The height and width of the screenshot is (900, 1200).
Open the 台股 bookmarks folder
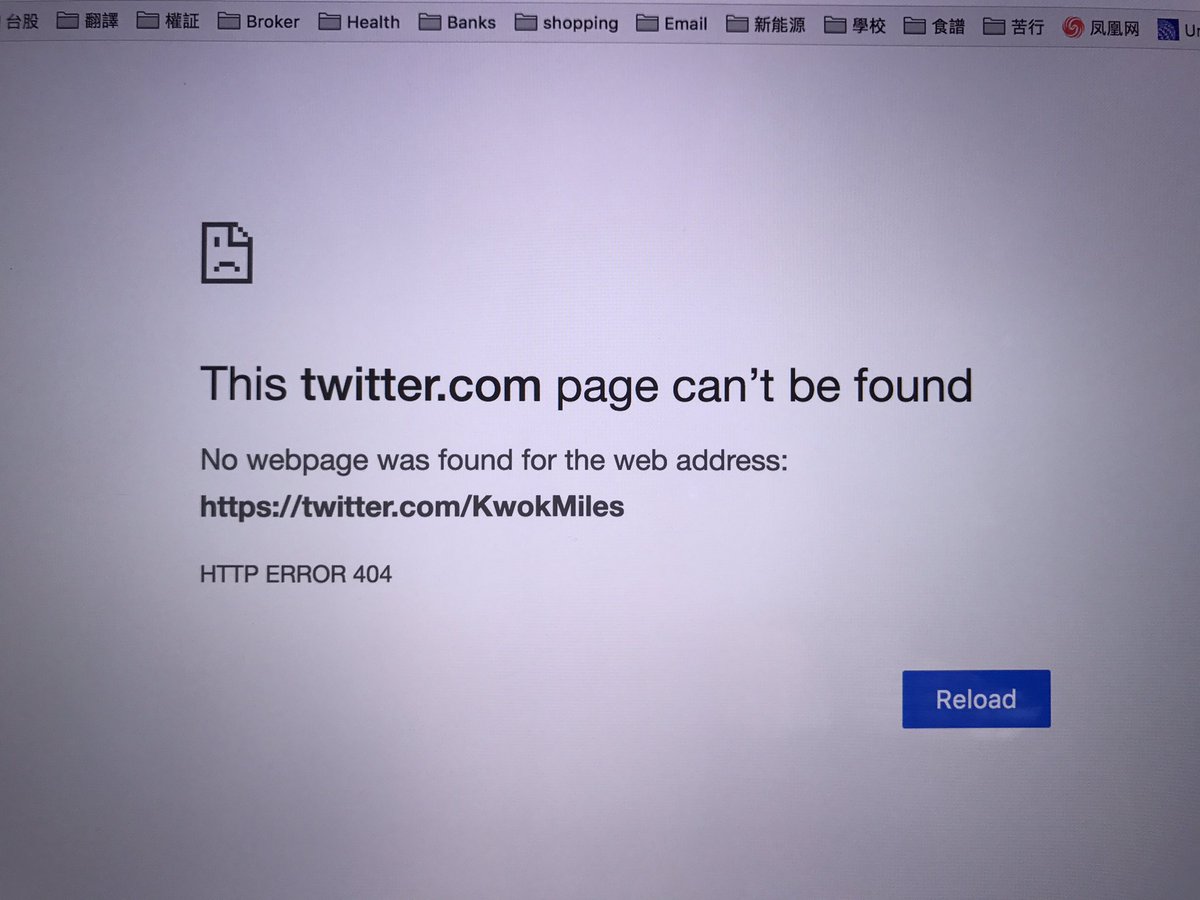click(x=20, y=21)
